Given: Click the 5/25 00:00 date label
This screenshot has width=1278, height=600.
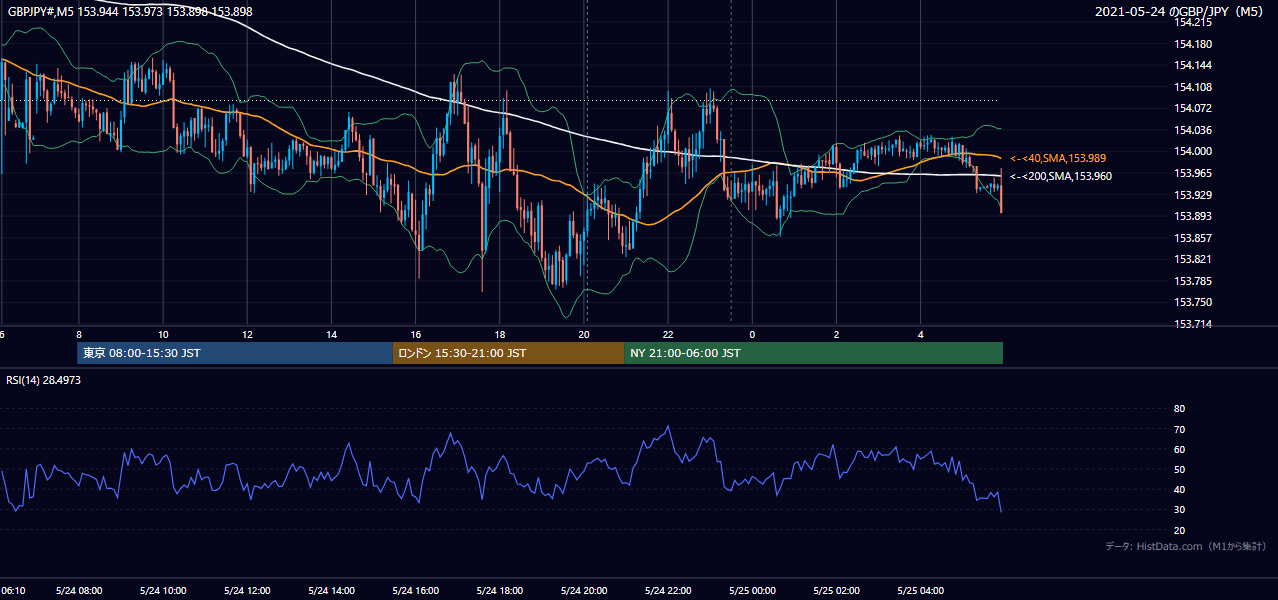Looking at the screenshot, I should tap(753, 591).
